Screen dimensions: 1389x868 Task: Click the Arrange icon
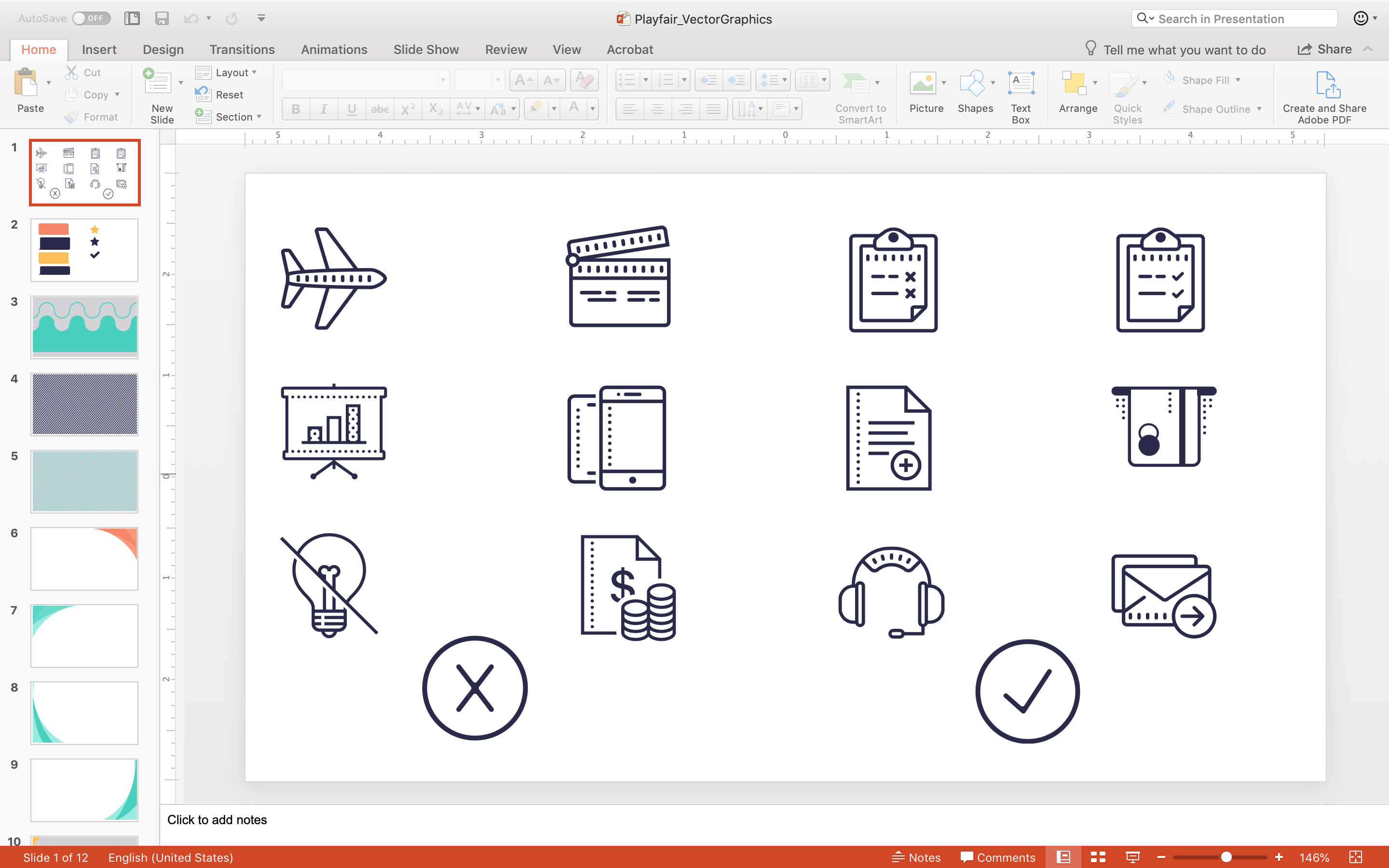(1075, 84)
